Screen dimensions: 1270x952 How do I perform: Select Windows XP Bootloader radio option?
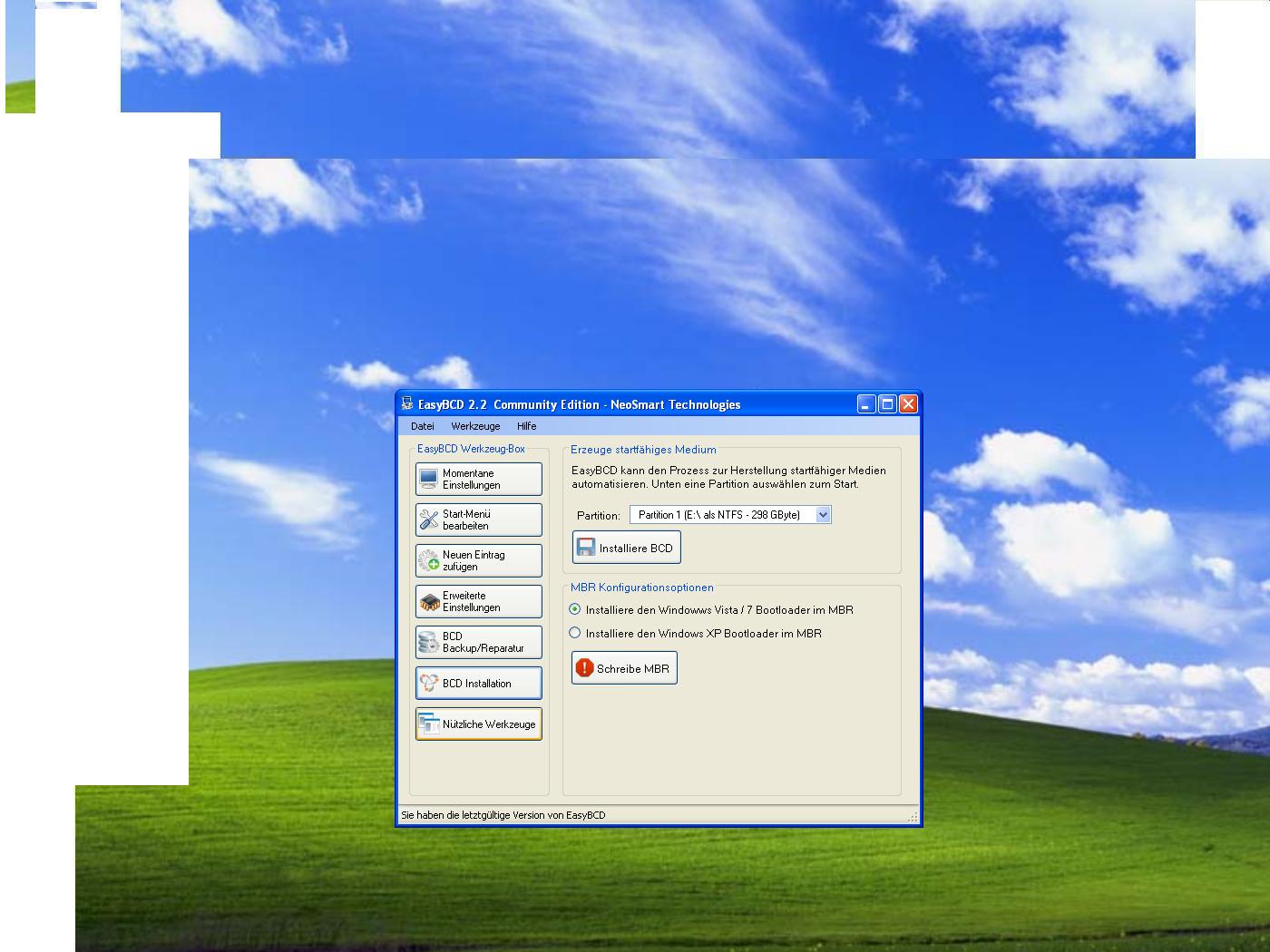tap(575, 633)
